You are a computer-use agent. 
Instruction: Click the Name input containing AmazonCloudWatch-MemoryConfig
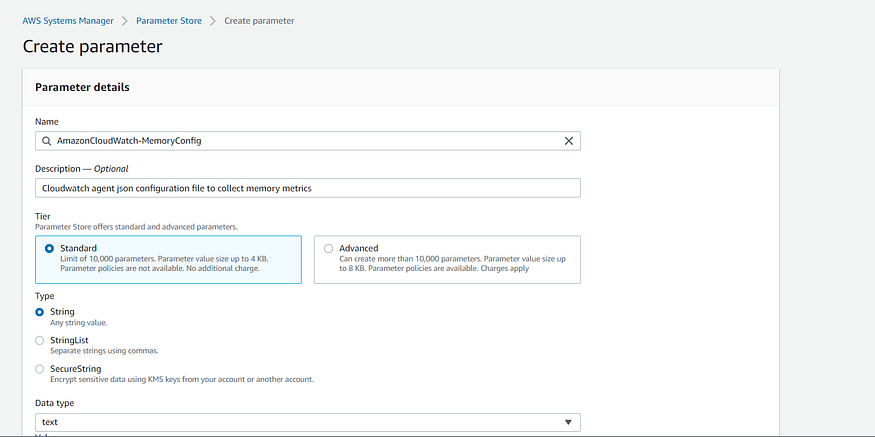point(307,141)
